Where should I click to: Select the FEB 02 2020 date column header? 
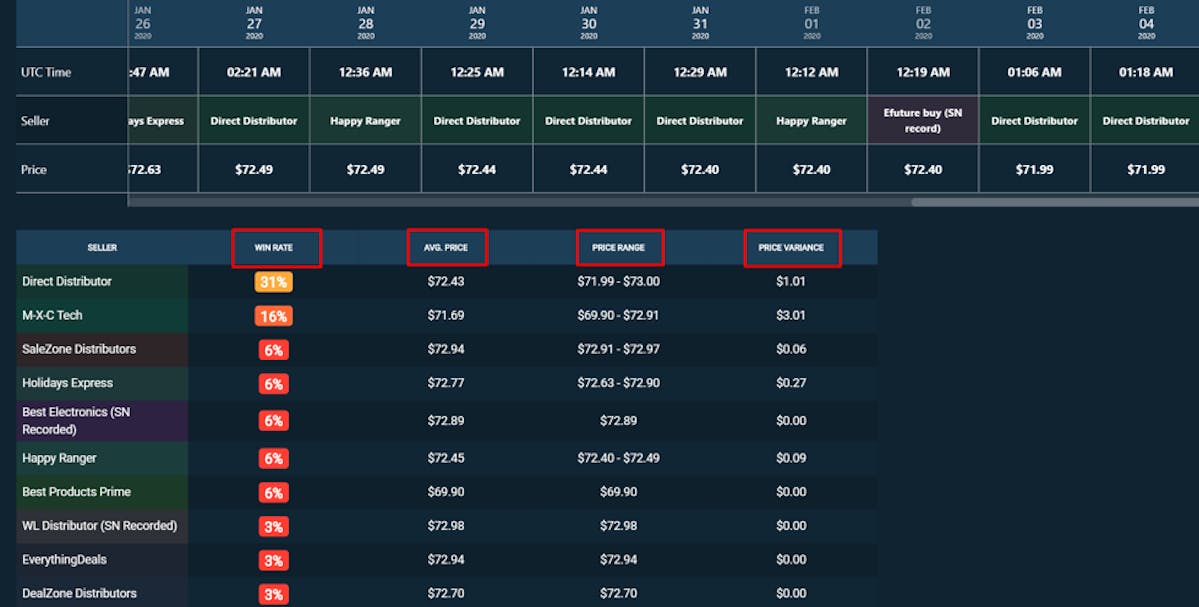tap(923, 23)
